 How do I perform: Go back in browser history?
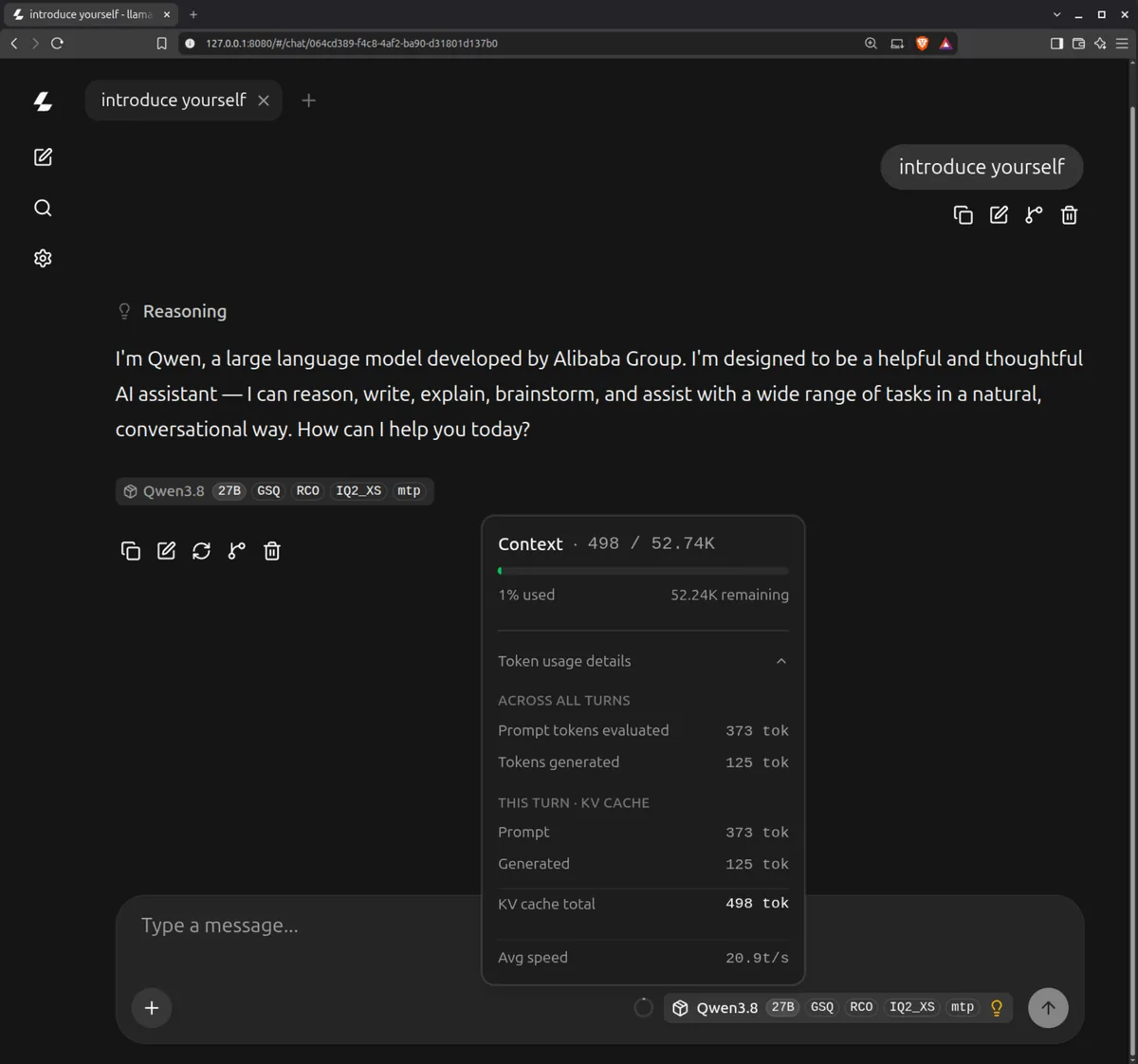tap(14, 43)
